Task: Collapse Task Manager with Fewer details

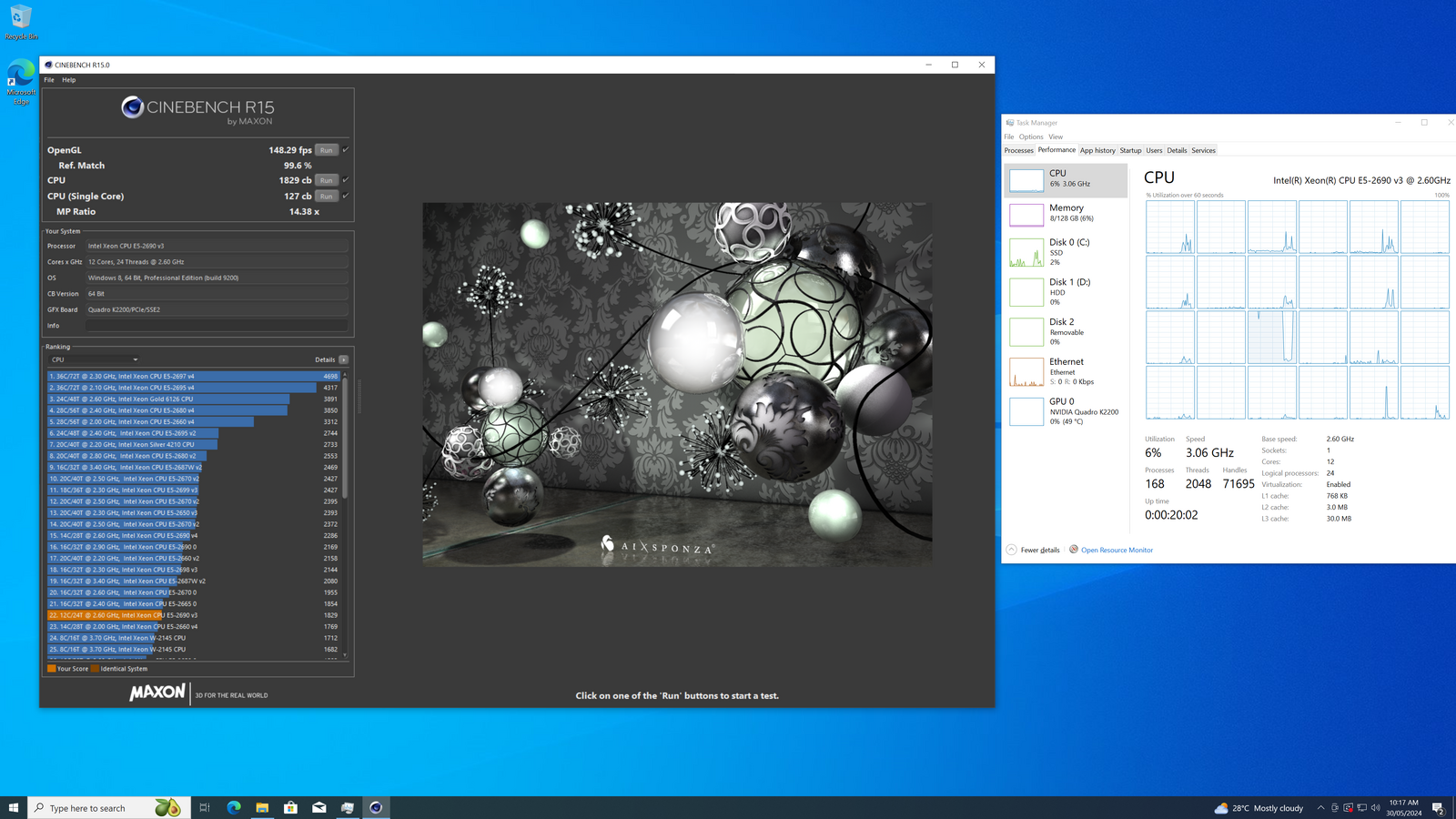Action: 1033,550
